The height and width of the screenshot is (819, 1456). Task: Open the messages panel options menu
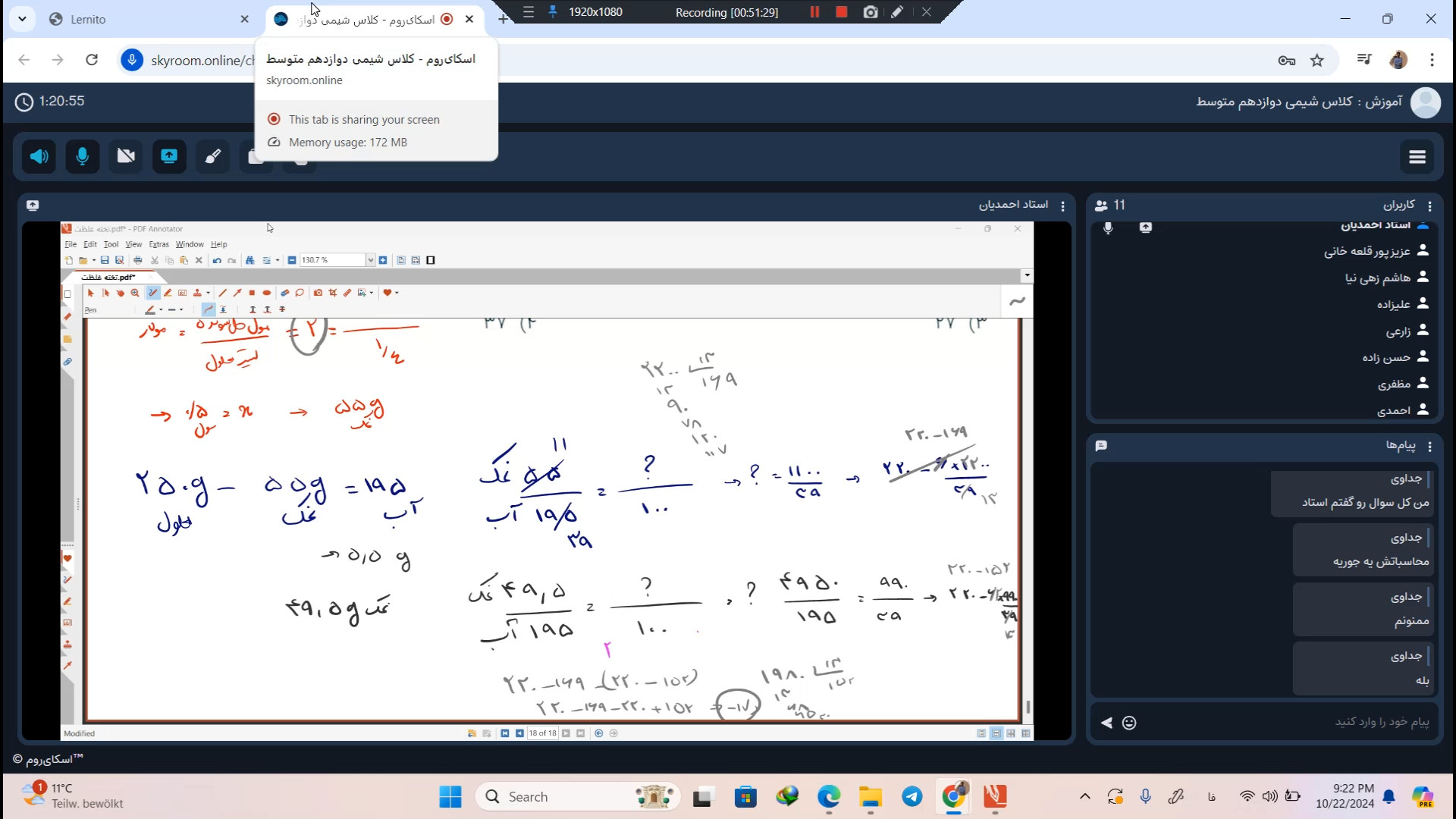pyautogui.click(x=1430, y=446)
